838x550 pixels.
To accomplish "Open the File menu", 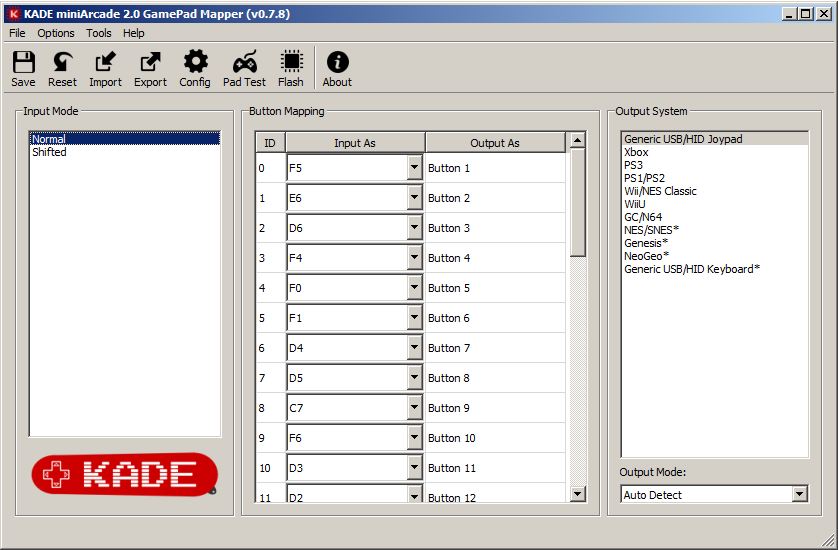I will click(x=17, y=33).
